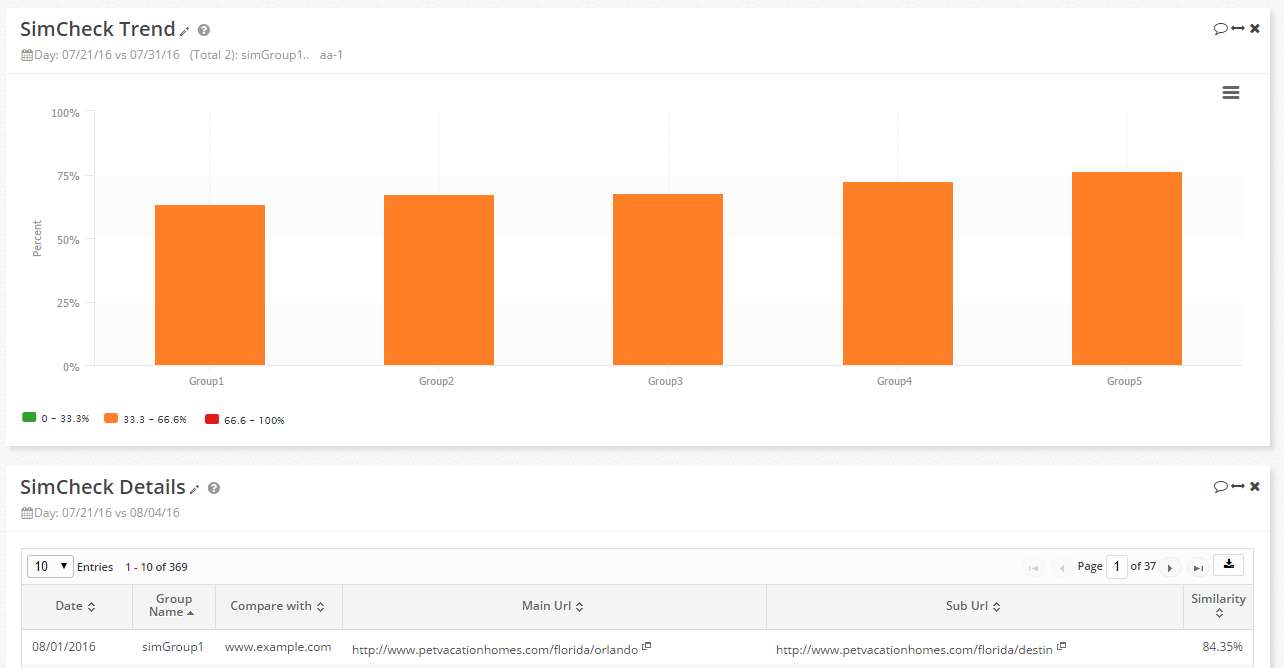
Task: Select the simGroup1 cell in the table
Action: point(173,647)
